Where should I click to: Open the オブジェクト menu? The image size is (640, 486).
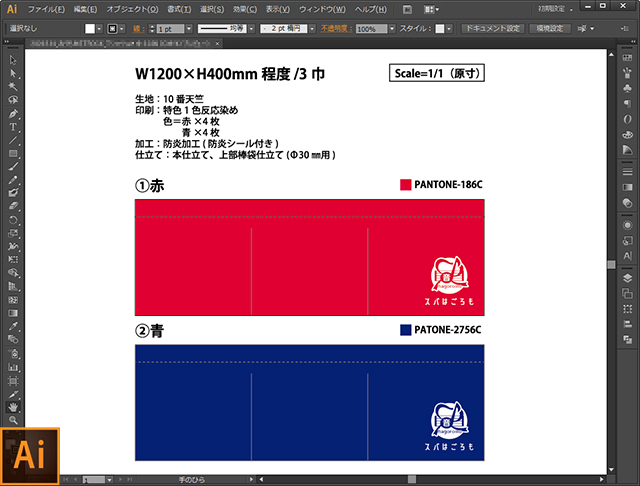132,9
